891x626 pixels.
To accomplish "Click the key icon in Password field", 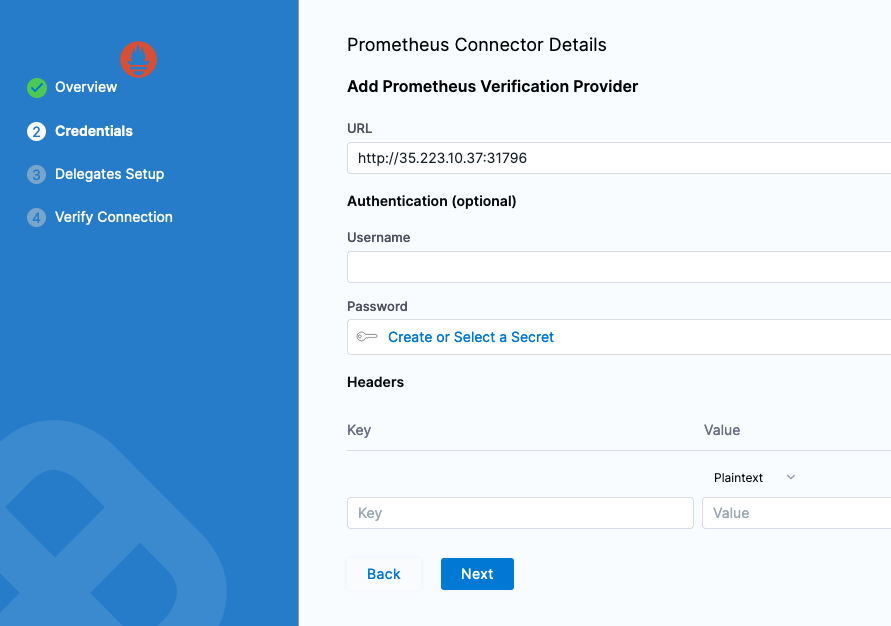I will [367, 337].
